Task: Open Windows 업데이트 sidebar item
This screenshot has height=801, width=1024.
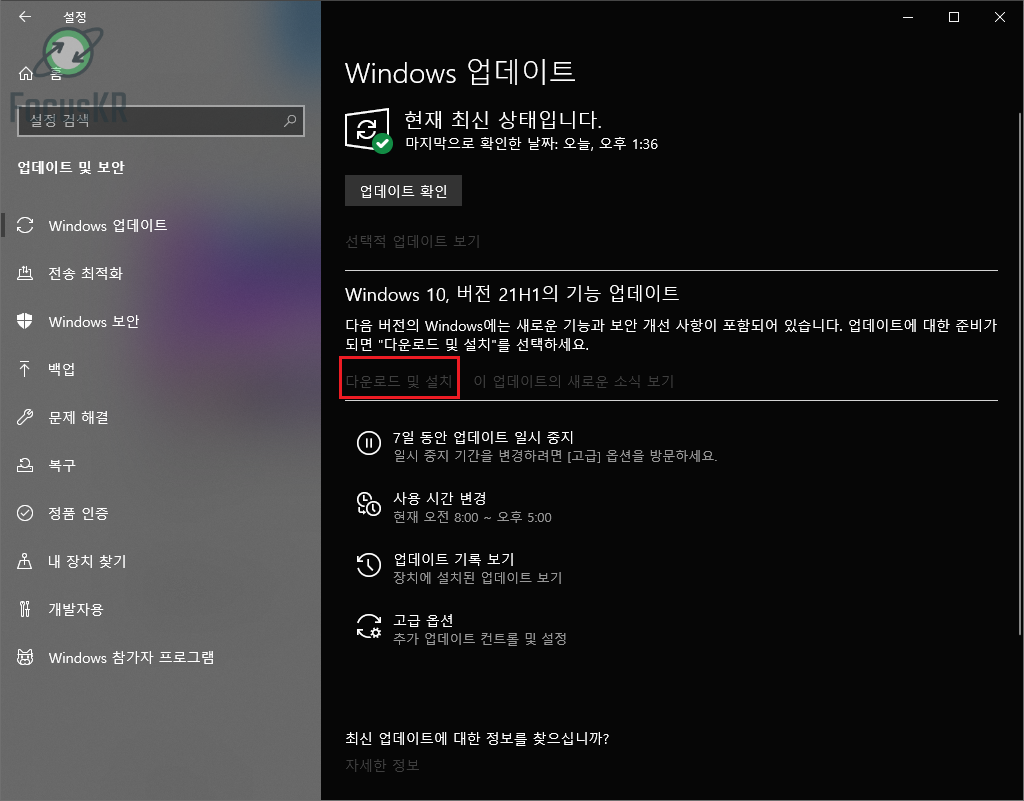Action: (x=108, y=225)
